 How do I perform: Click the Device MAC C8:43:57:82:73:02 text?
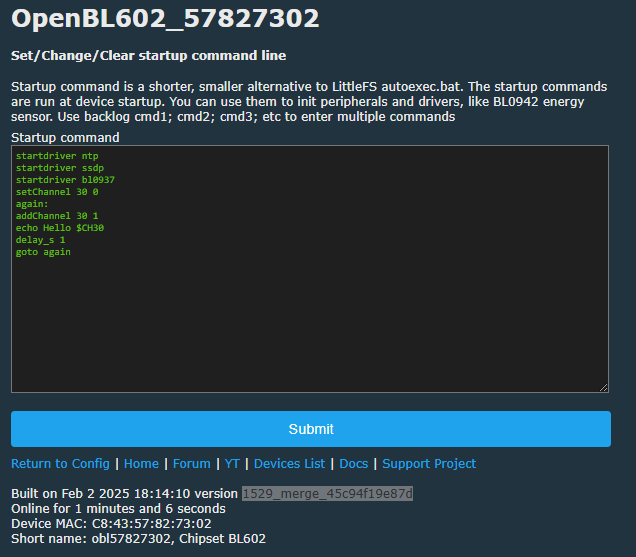point(111,523)
